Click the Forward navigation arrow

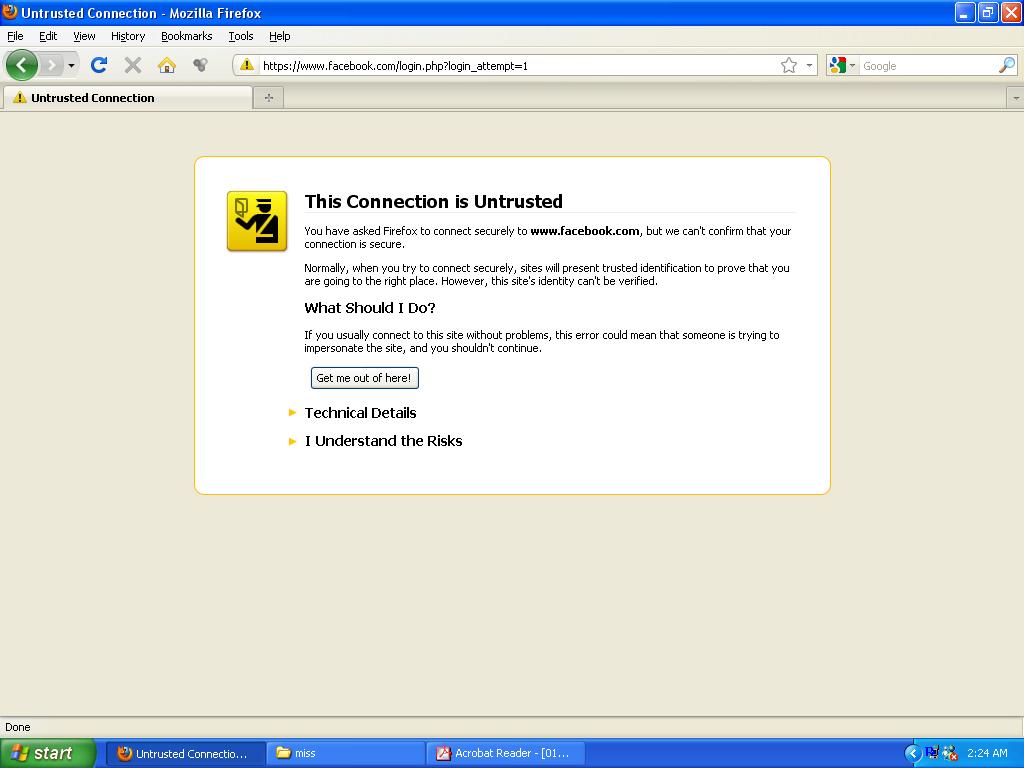[51, 65]
